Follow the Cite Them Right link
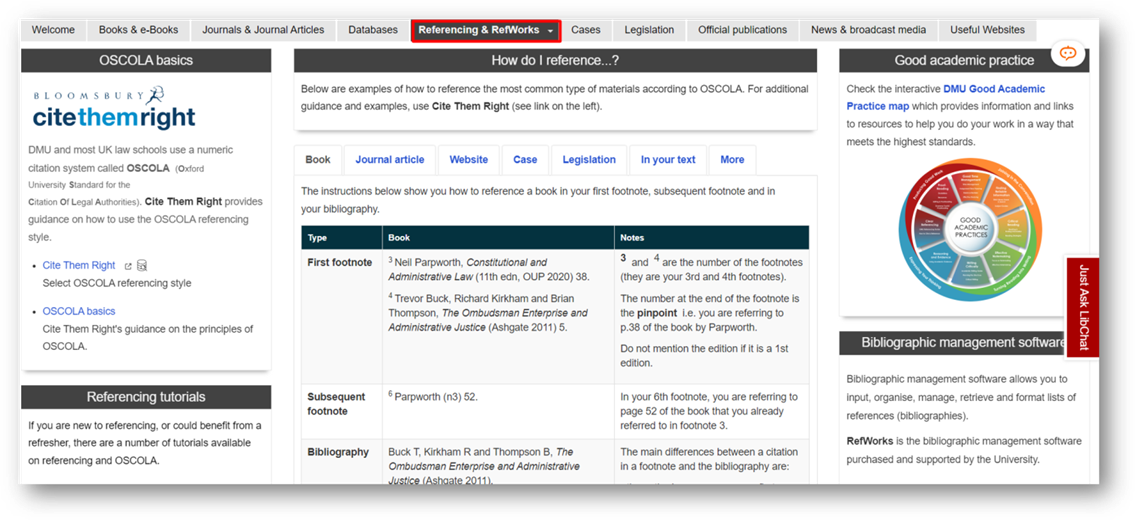 79,266
